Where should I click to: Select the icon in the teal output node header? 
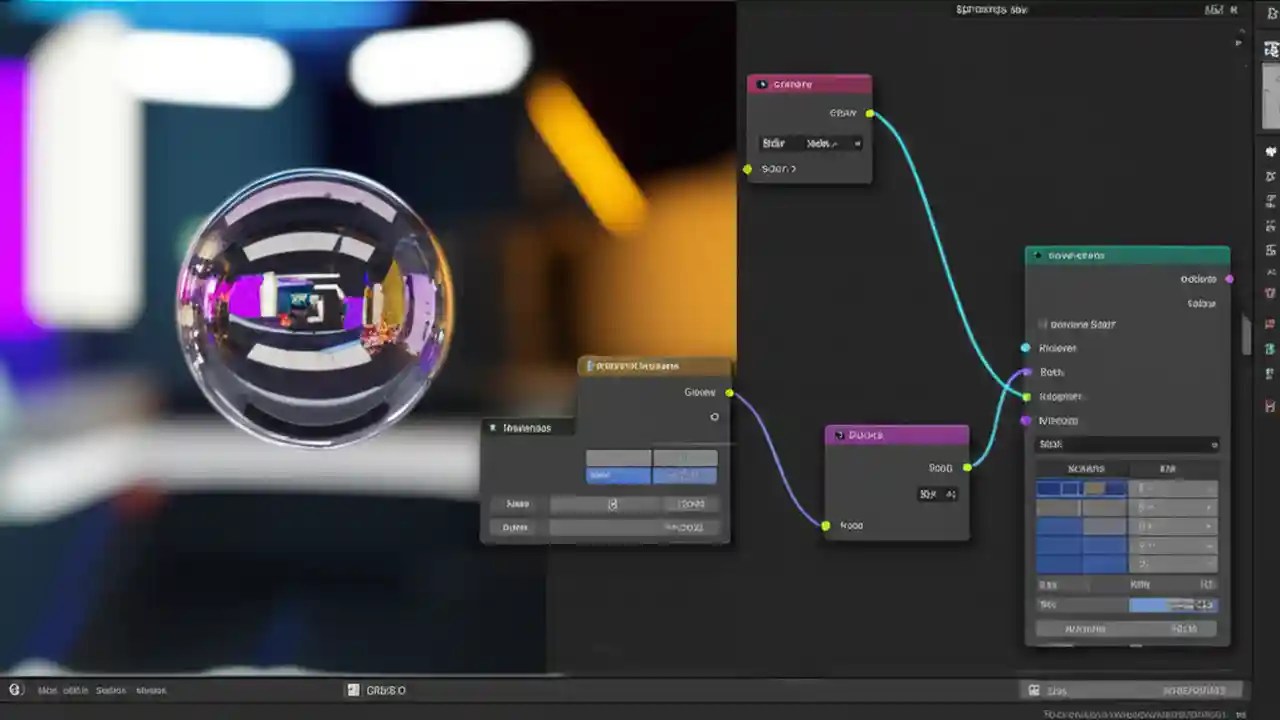click(x=1037, y=254)
